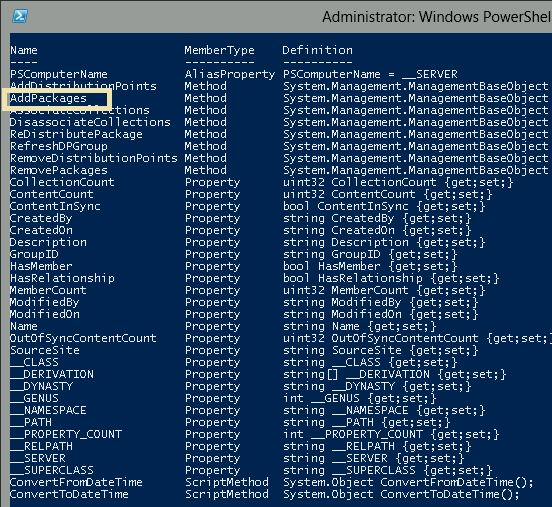
Task: Click the DisassociateCollections method name
Action: pyautogui.click(x=90, y=122)
